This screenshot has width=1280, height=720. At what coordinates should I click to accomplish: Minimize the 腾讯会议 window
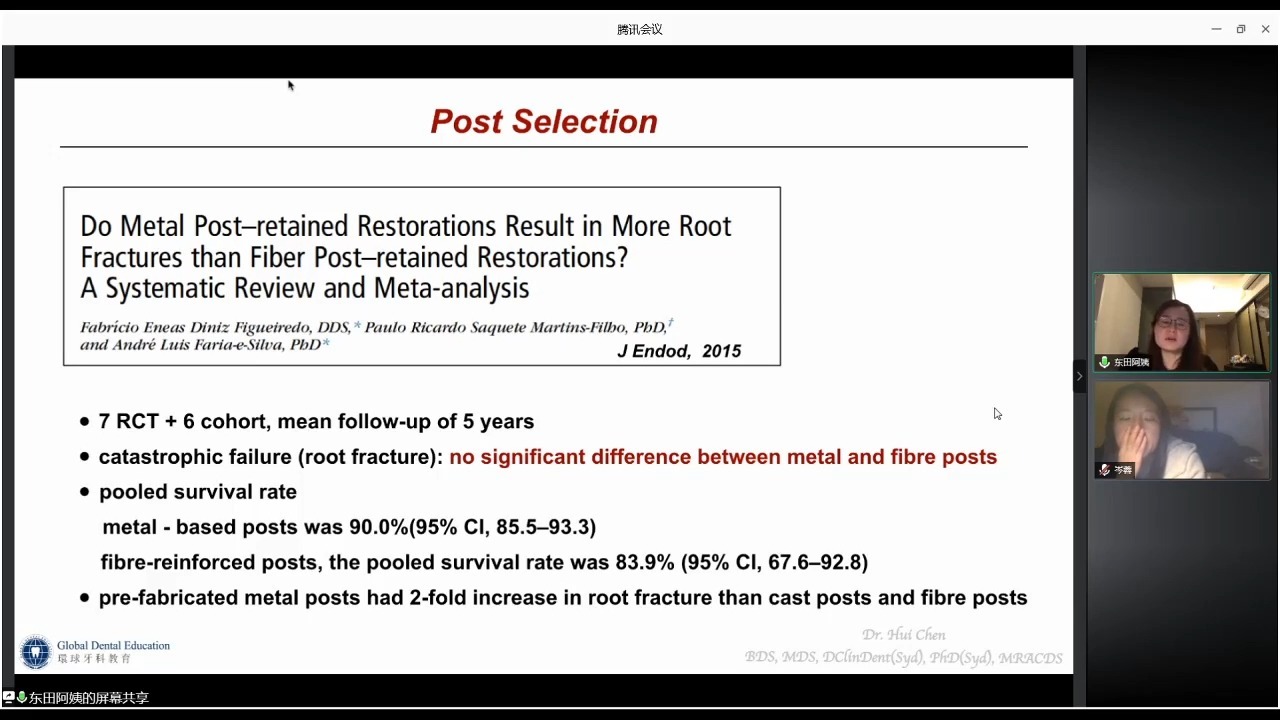1216,29
